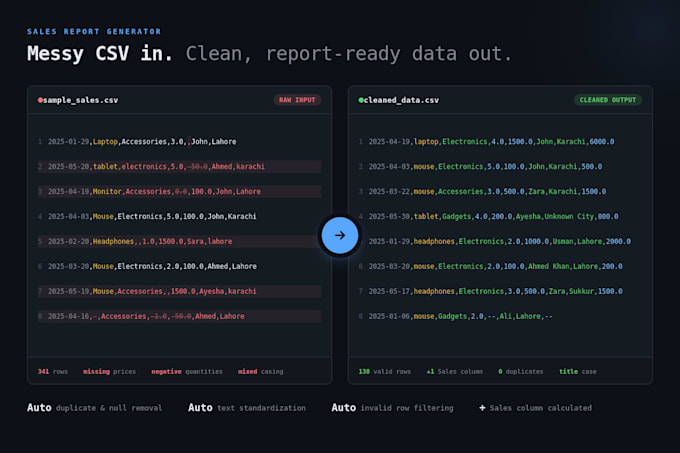The image size is (680, 453).
Task: Click the negative quantities indicator
Action: coord(187,372)
